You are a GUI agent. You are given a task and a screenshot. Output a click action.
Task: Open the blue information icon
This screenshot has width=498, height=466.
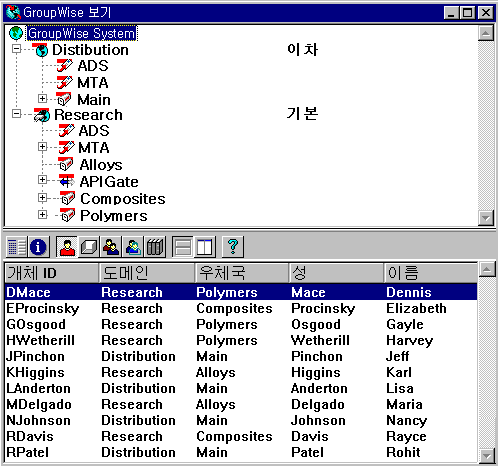tap(38, 247)
